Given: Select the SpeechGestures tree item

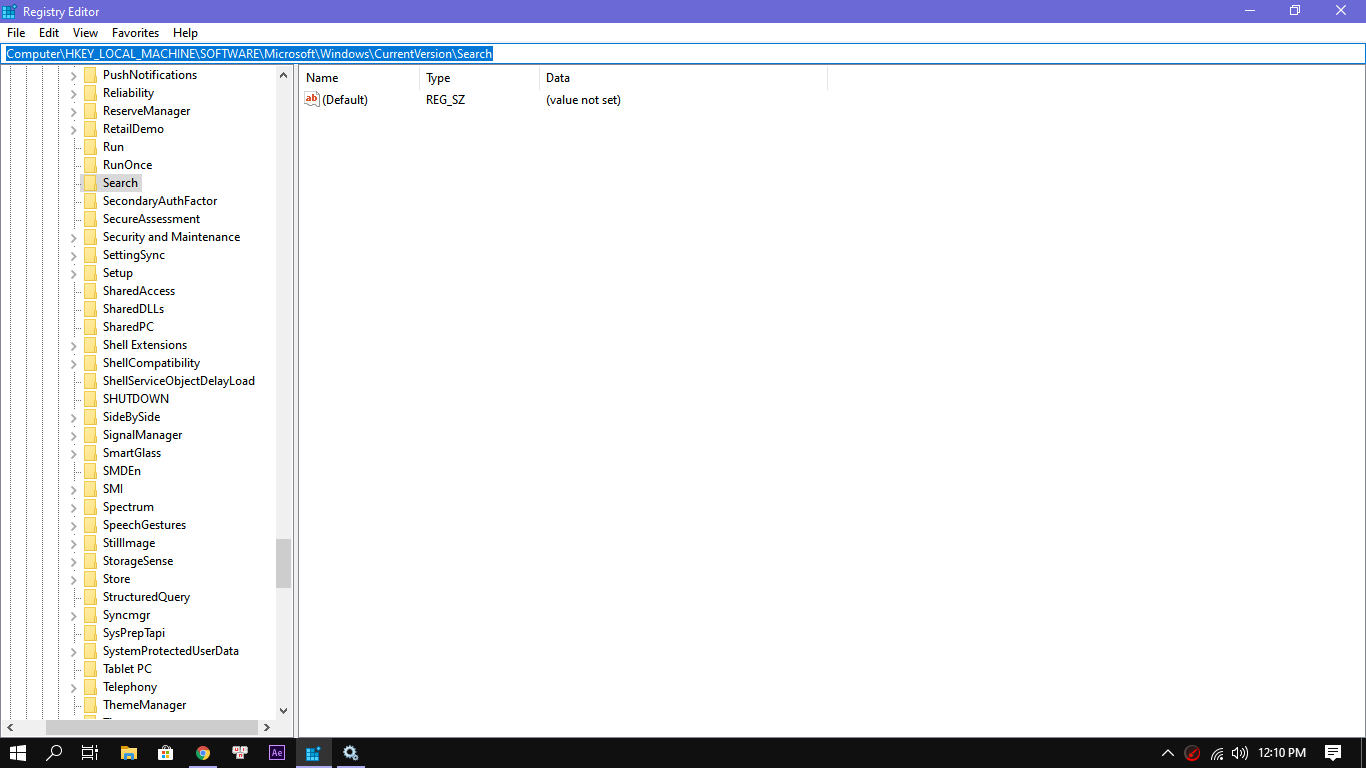Looking at the screenshot, I should [x=144, y=525].
